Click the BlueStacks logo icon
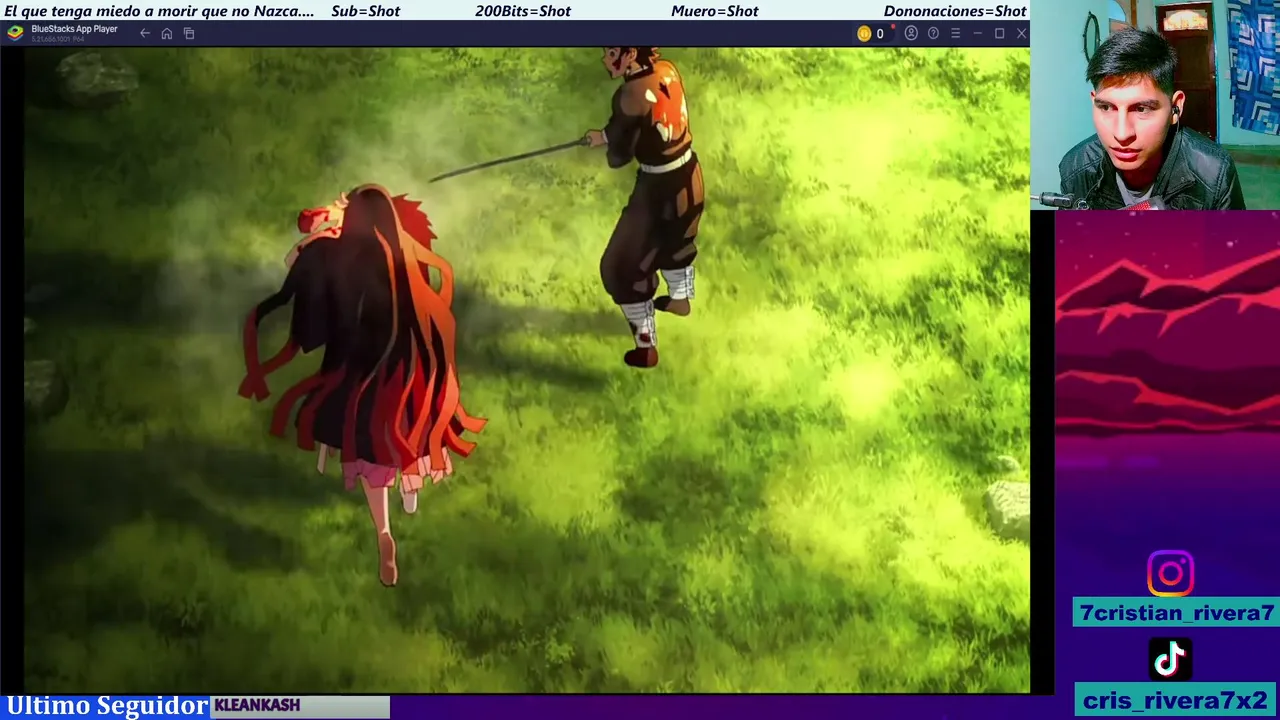 pyautogui.click(x=15, y=33)
